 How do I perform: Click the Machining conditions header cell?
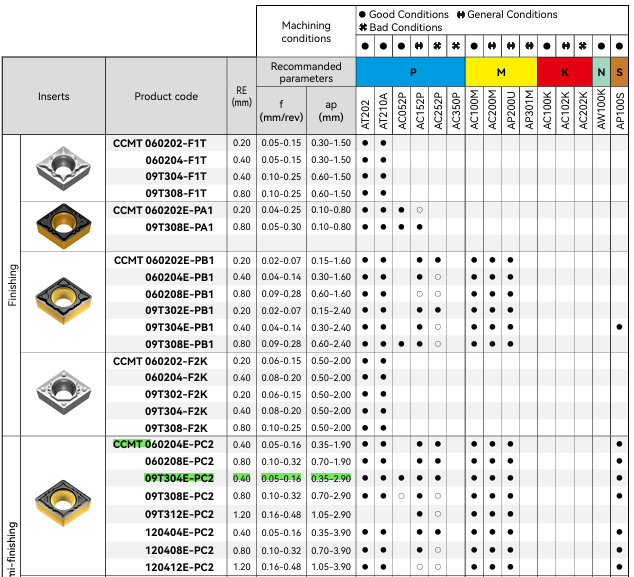[x=306, y=32]
